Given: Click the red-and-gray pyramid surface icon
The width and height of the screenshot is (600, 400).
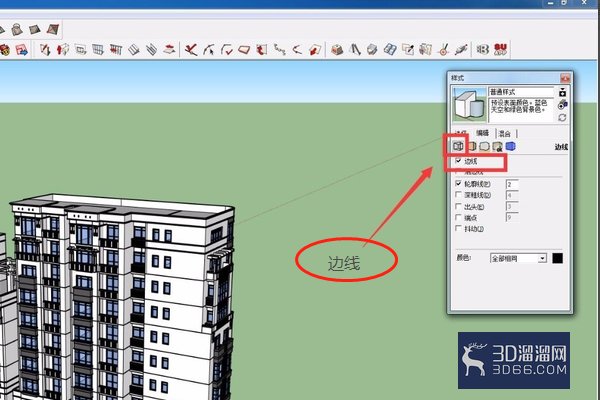Looking at the screenshot, I should [52, 29].
